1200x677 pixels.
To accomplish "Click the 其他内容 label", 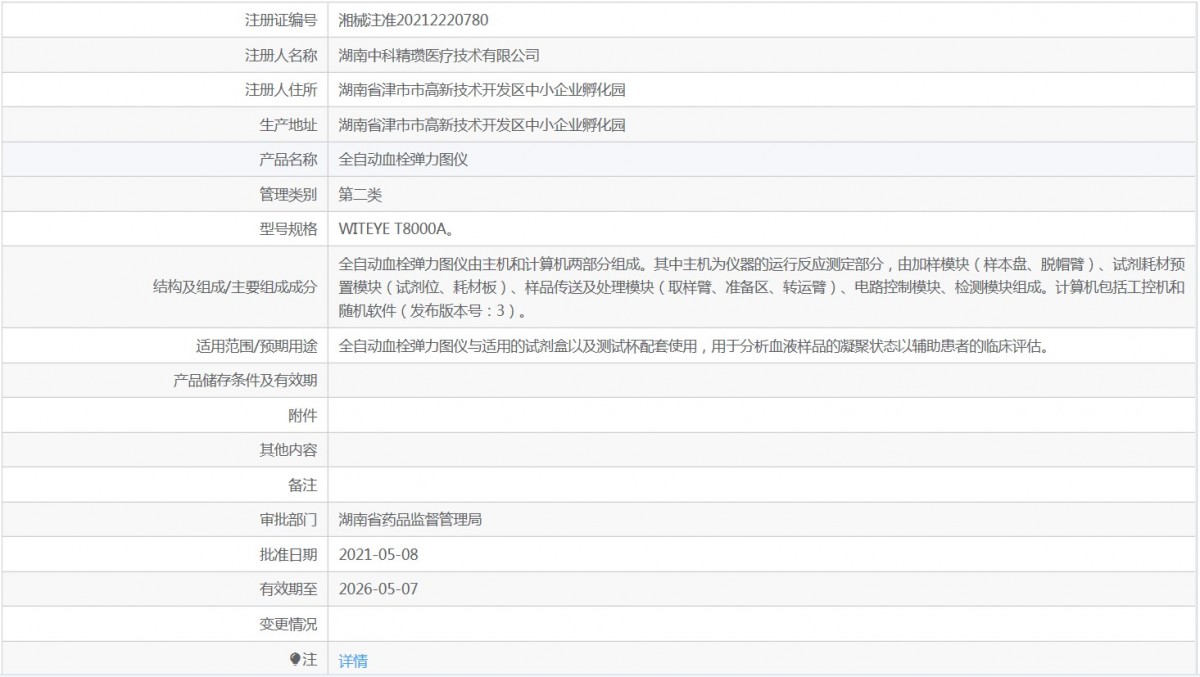I will point(288,451).
